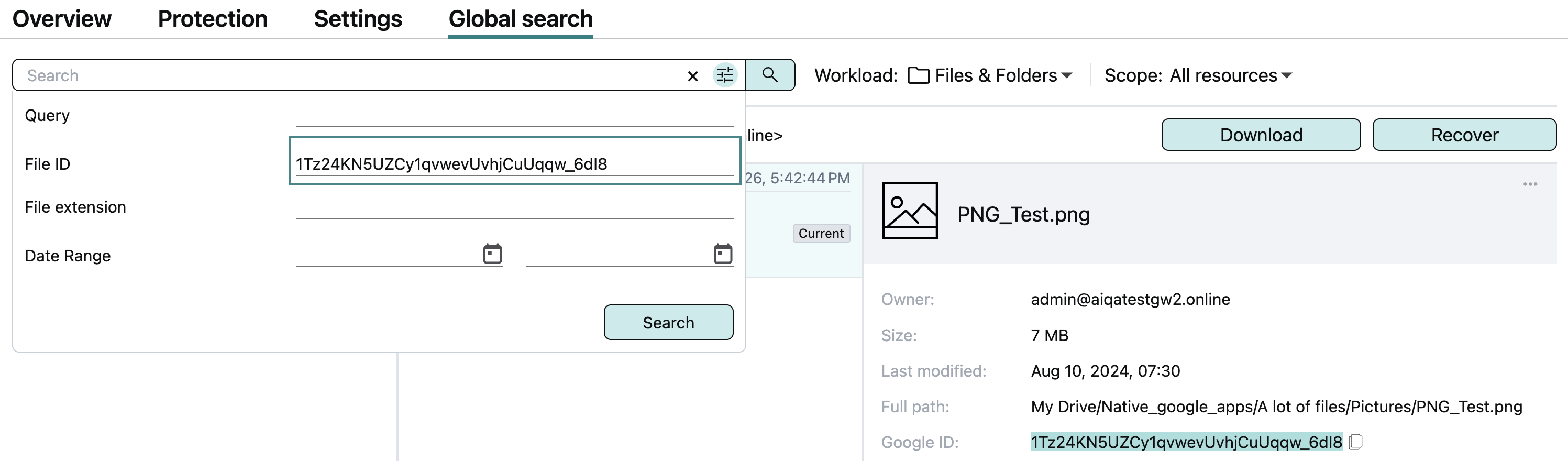Open the end date calendar picker

pos(723,254)
